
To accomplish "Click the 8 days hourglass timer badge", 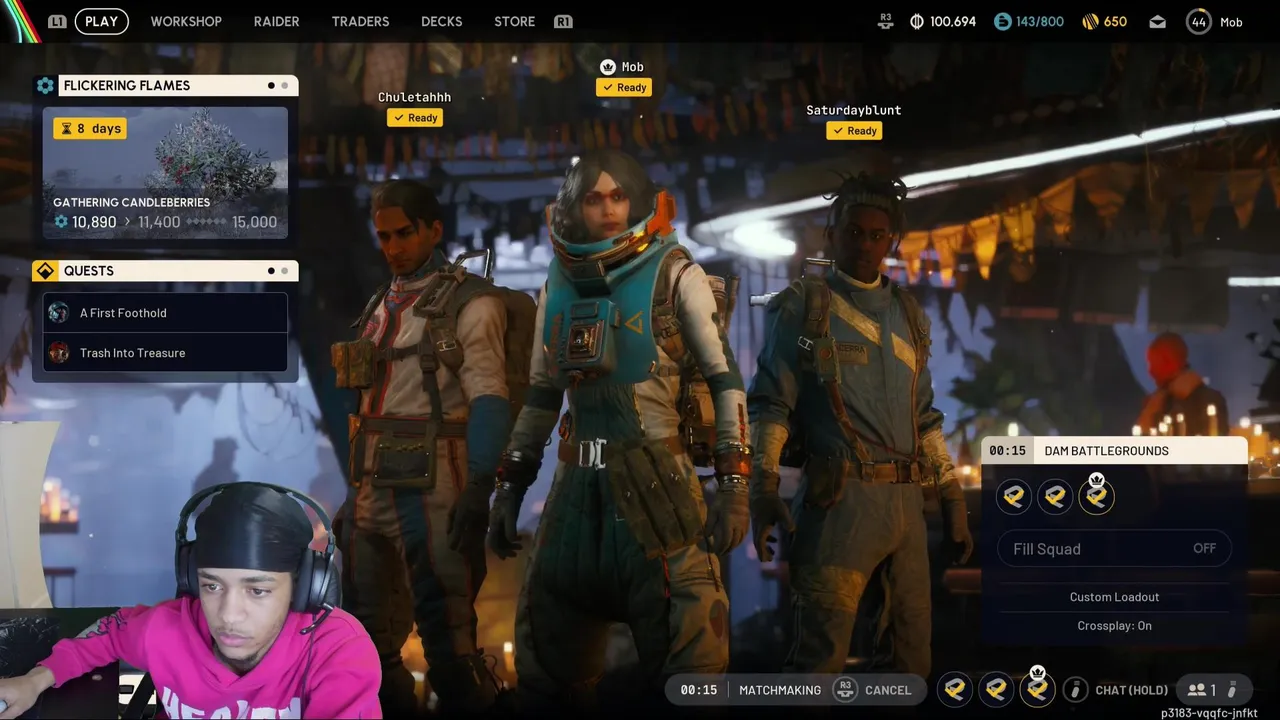I will tap(90, 128).
